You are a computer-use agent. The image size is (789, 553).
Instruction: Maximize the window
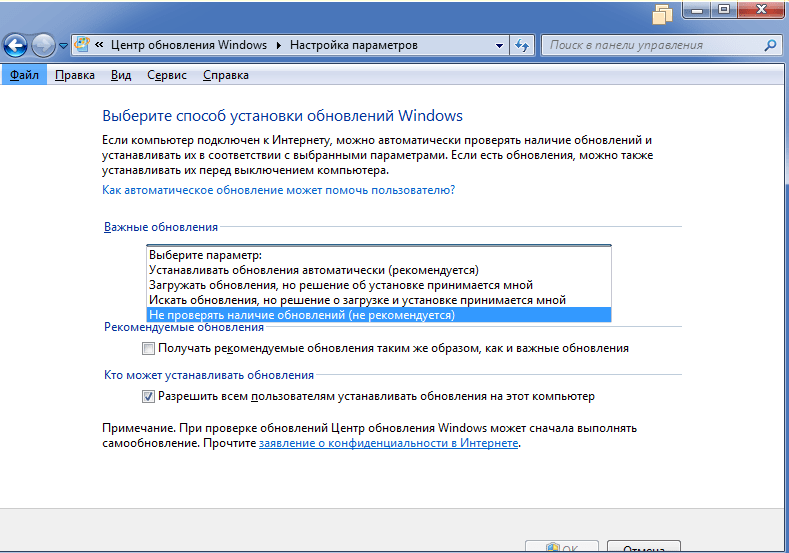pos(724,10)
